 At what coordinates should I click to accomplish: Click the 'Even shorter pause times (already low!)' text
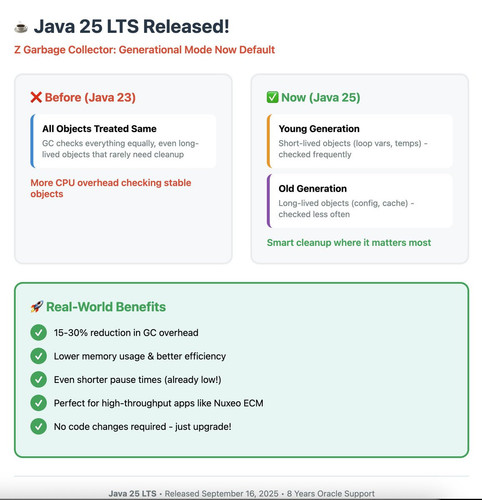click(137, 380)
